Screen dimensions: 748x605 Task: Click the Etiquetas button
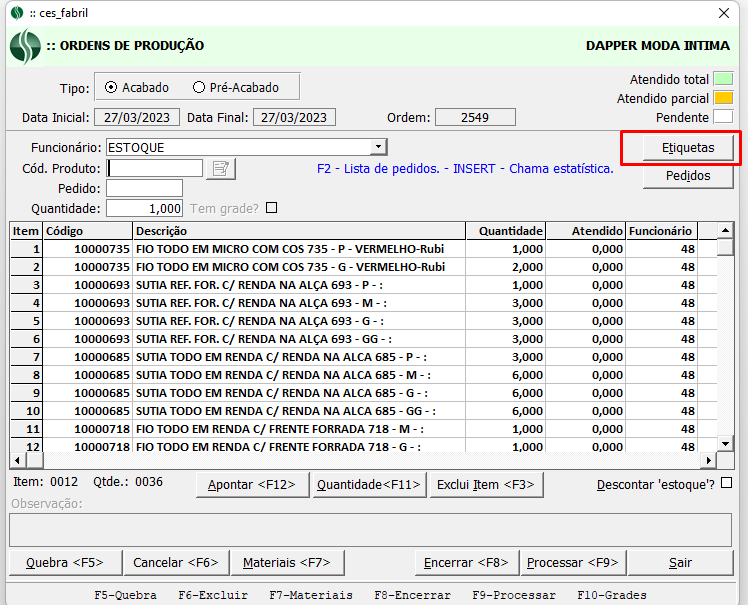pos(688,148)
